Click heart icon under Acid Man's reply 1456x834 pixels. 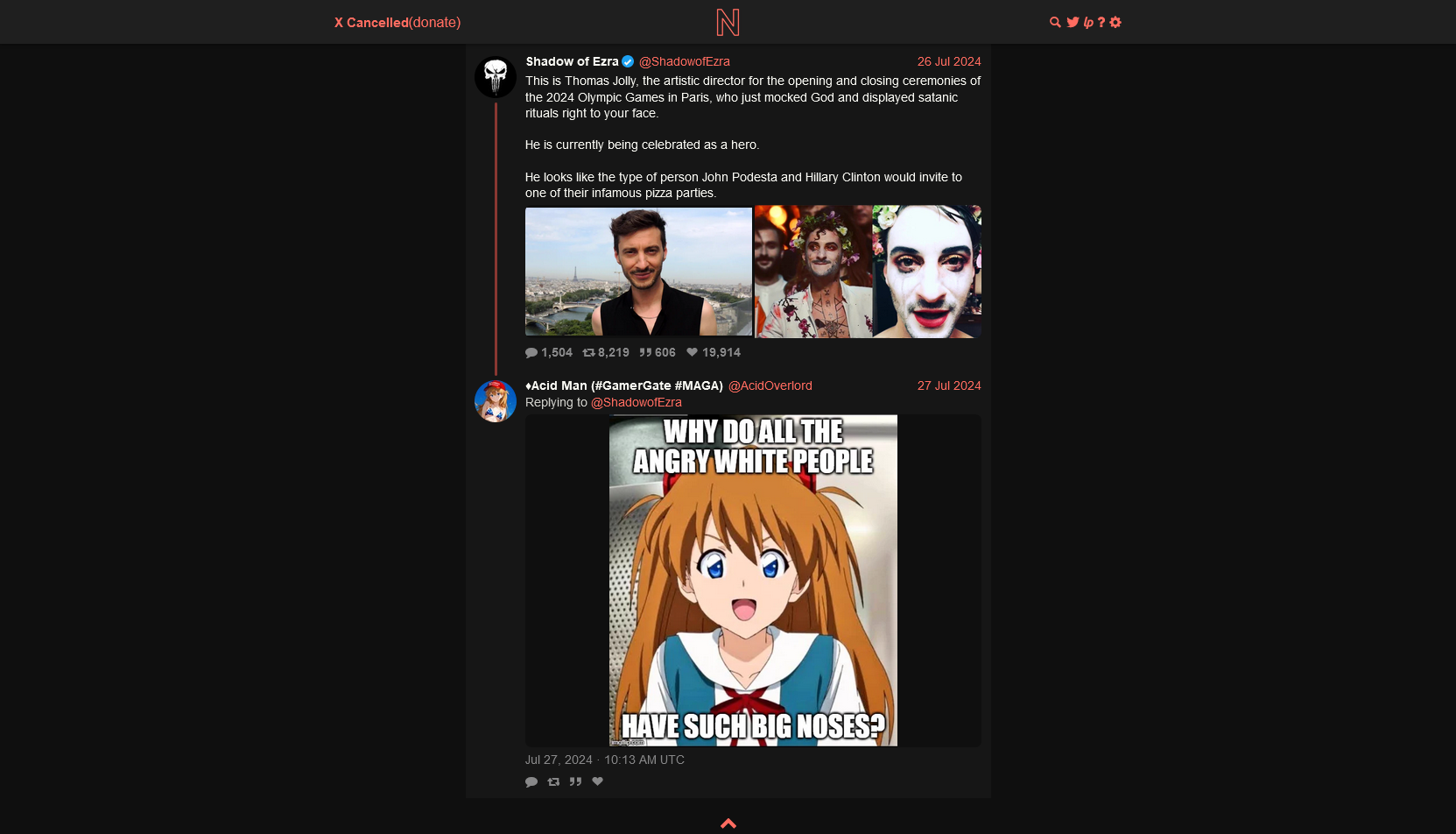click(597, 781)
